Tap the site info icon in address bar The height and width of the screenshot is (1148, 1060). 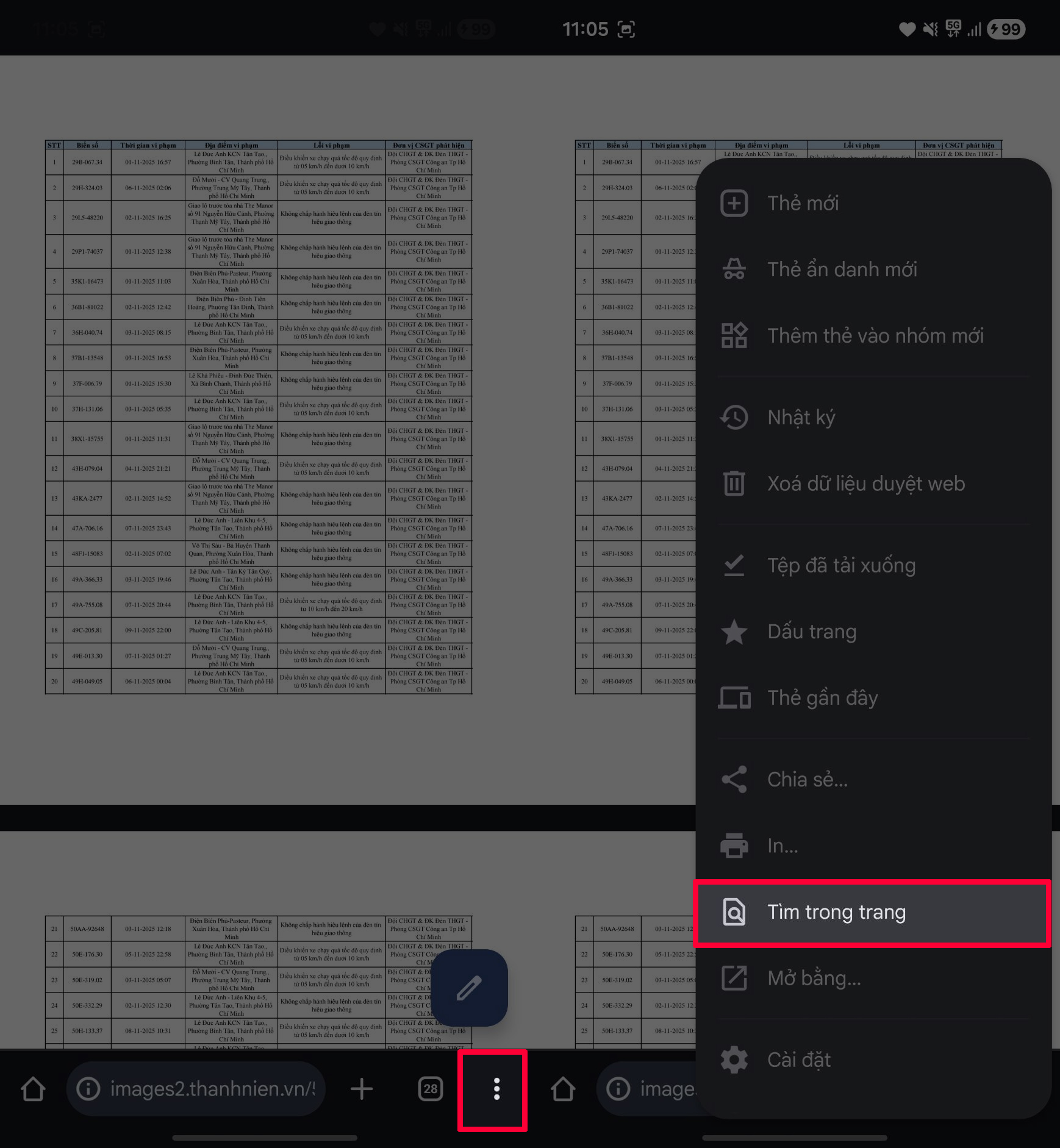[88, 1089]
